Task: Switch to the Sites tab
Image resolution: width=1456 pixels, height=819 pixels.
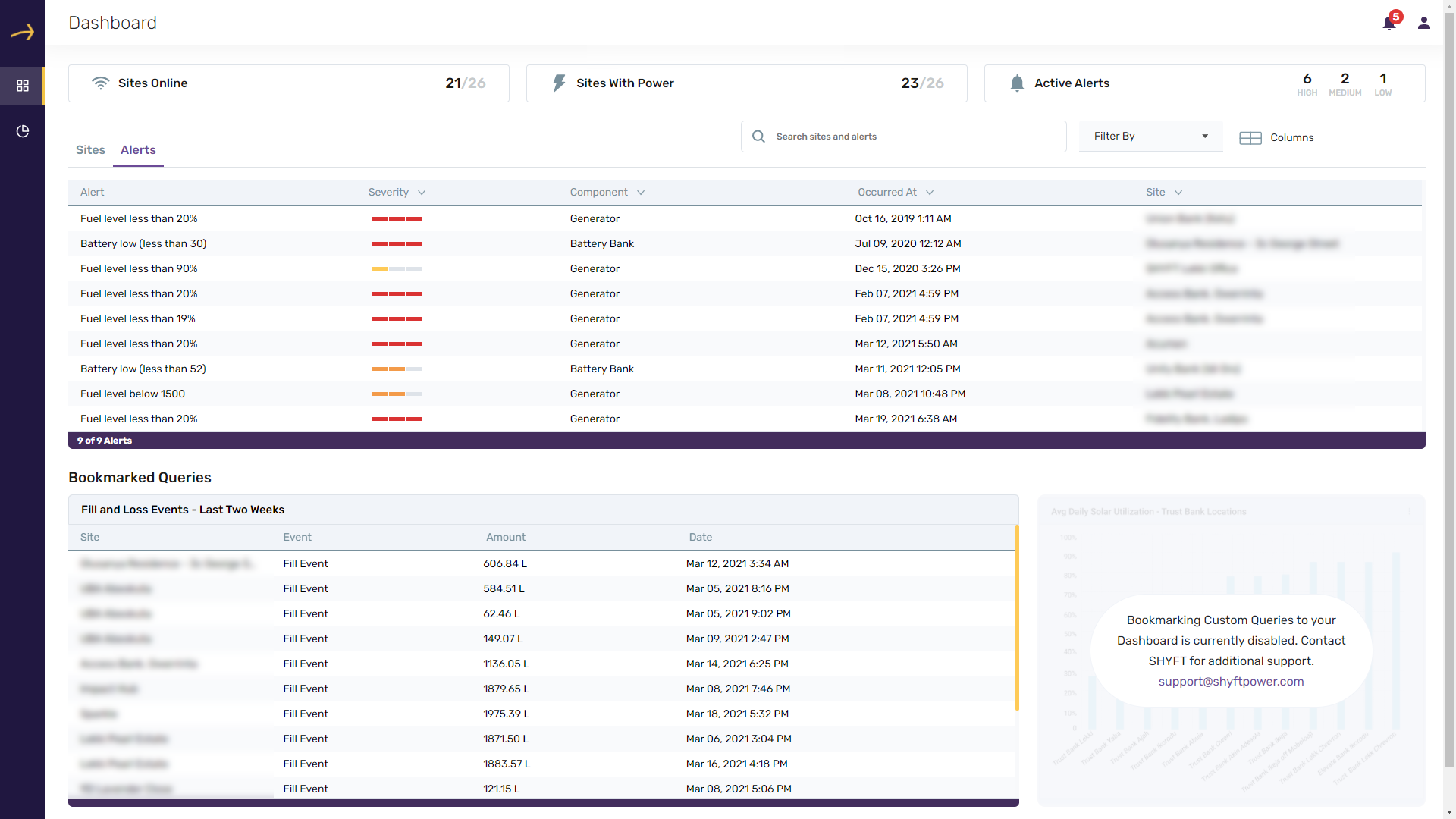Action: coord(90,150)
